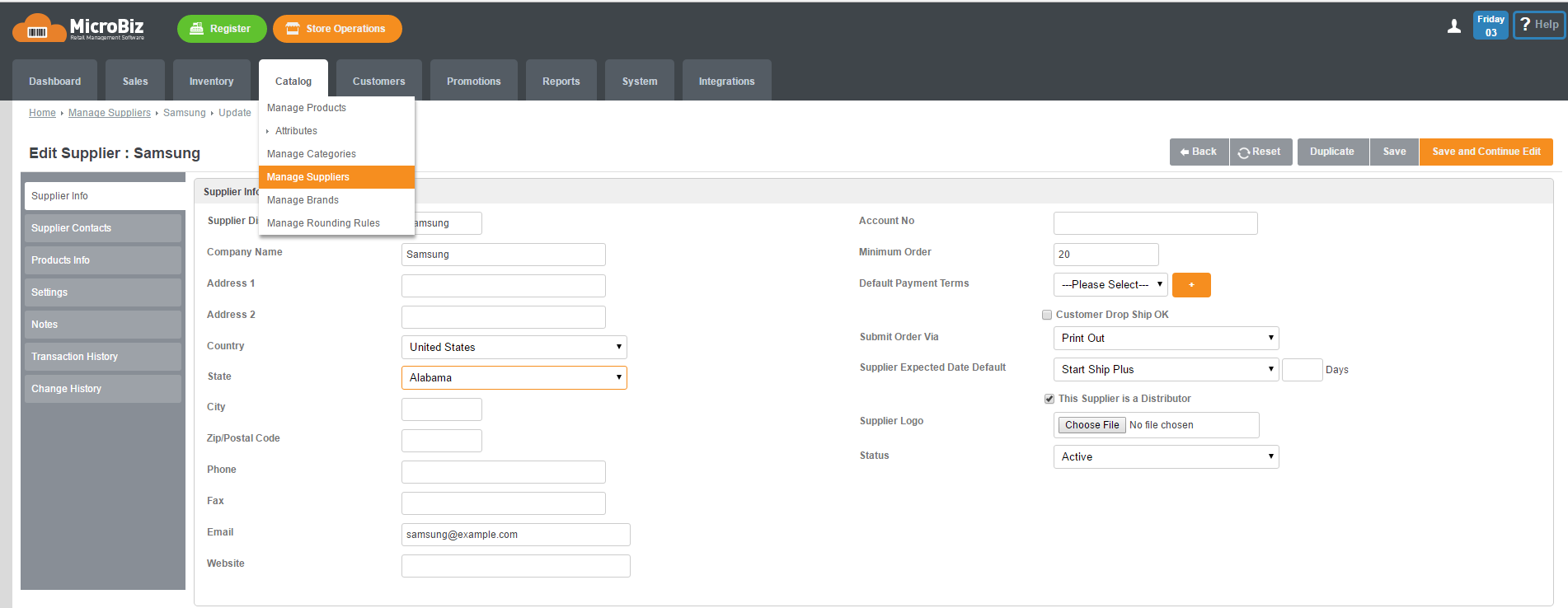
Task: Open the Register button
Action: click(x=222, y=29)
